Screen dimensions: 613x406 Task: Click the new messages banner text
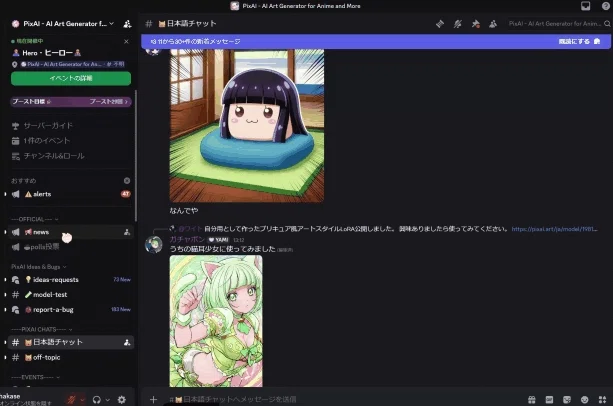(195, 41)
